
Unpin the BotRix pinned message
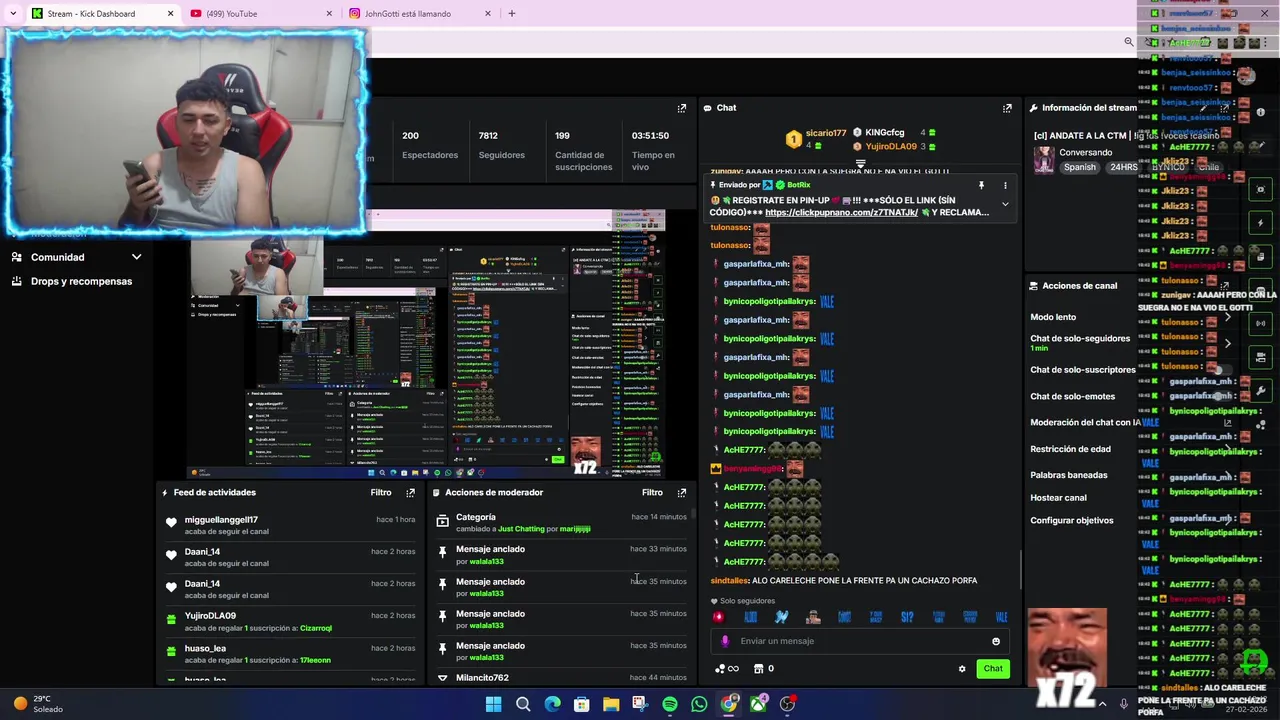981,185
